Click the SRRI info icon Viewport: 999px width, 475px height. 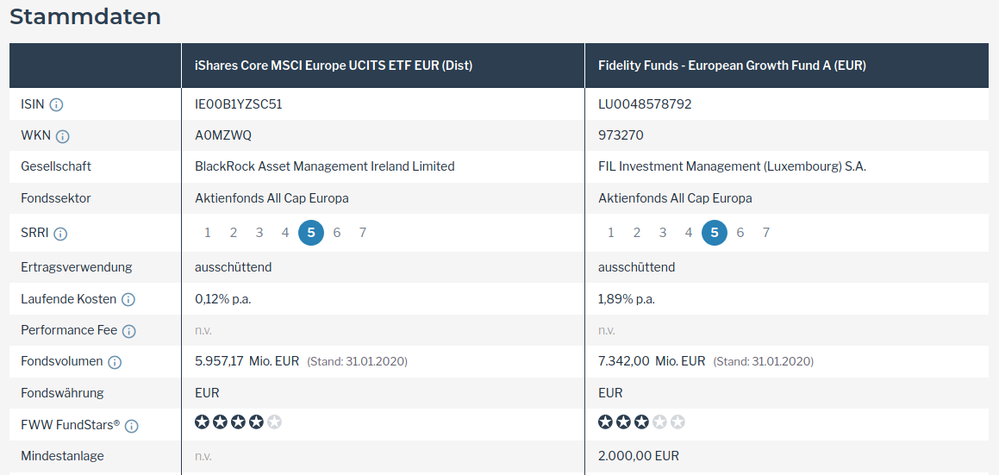click(61, 234)
